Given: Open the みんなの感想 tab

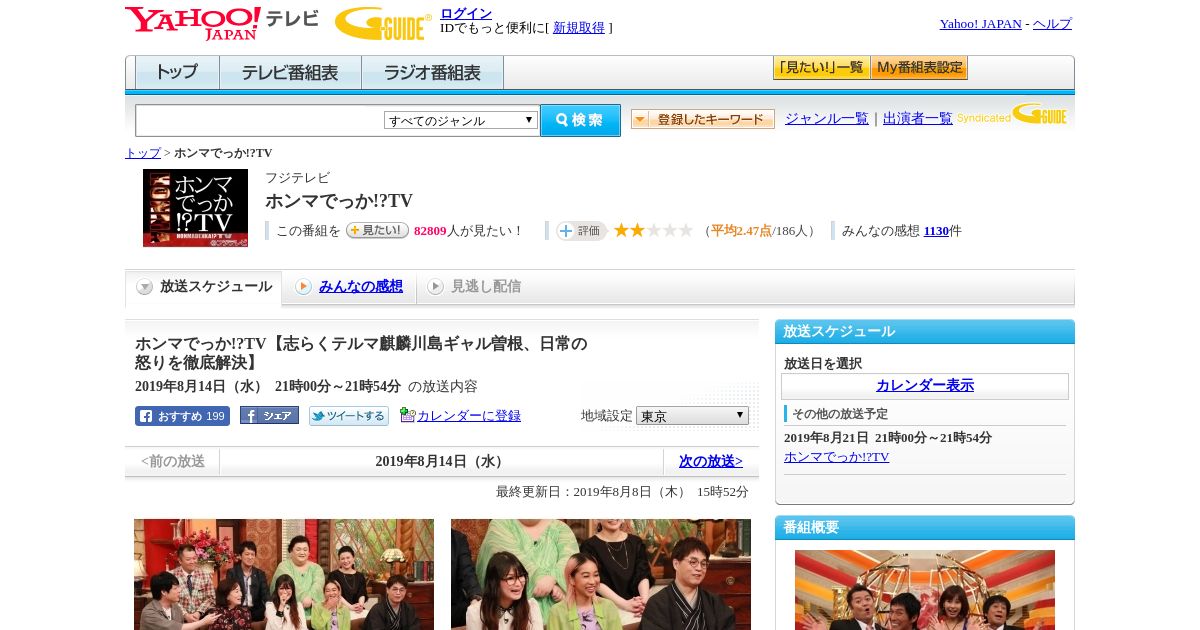Looking at the screenshot, I should [x=360, y=287].
